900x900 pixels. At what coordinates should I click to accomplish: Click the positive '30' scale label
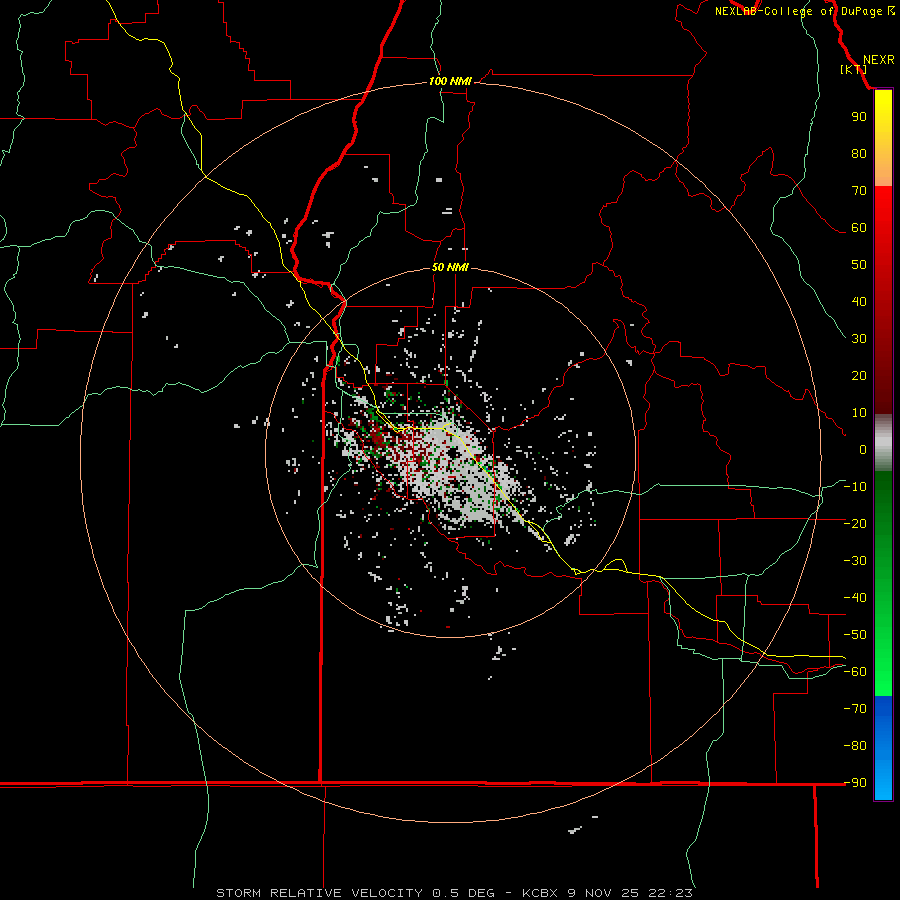pyautogui.click(x=859, y=339)
